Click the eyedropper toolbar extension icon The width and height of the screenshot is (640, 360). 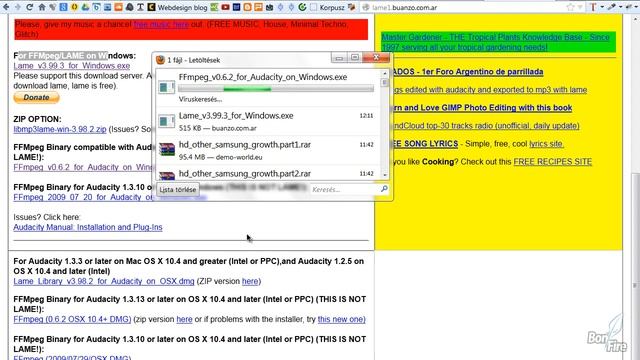click(x=612, y=7)
